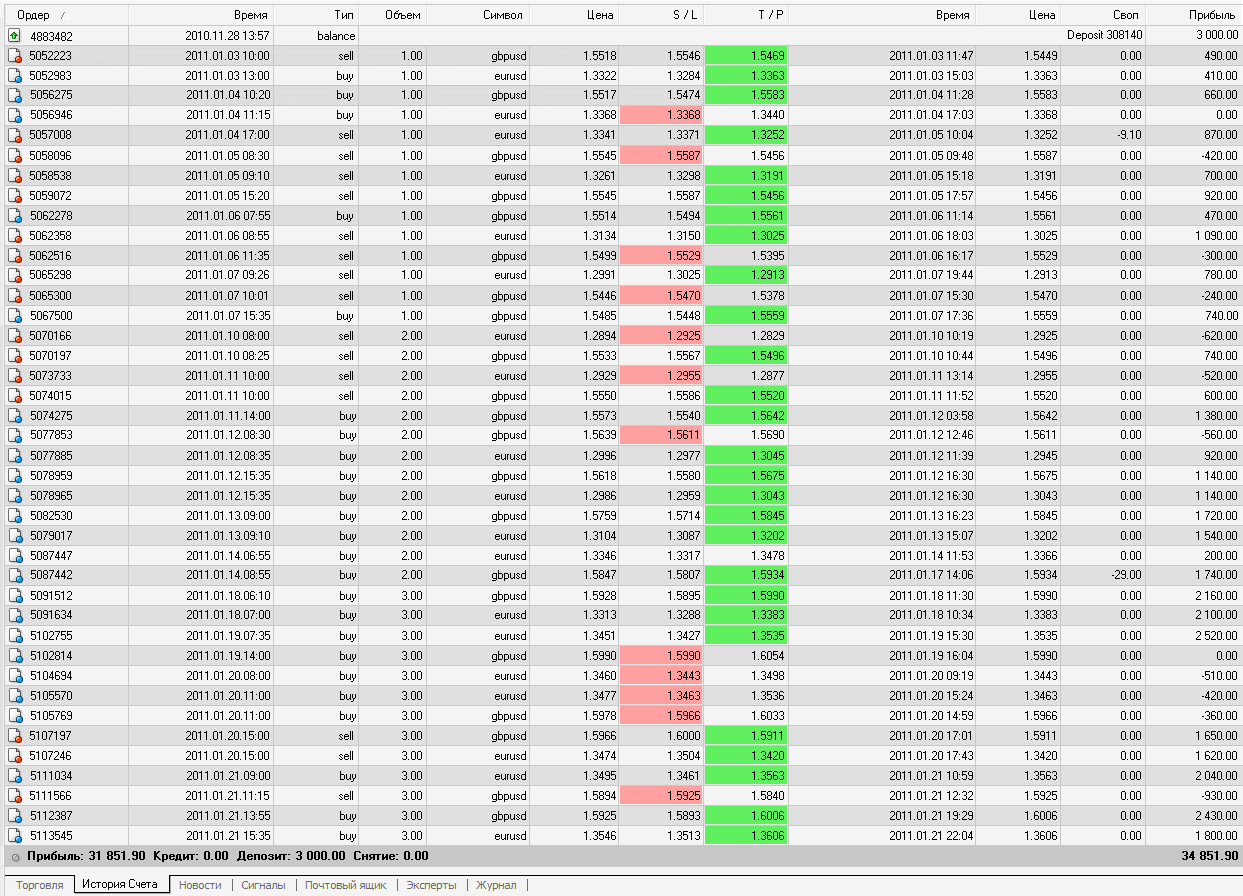
Task: Click the summary status icon before Прибыль
Action: [x=14, y=856]
